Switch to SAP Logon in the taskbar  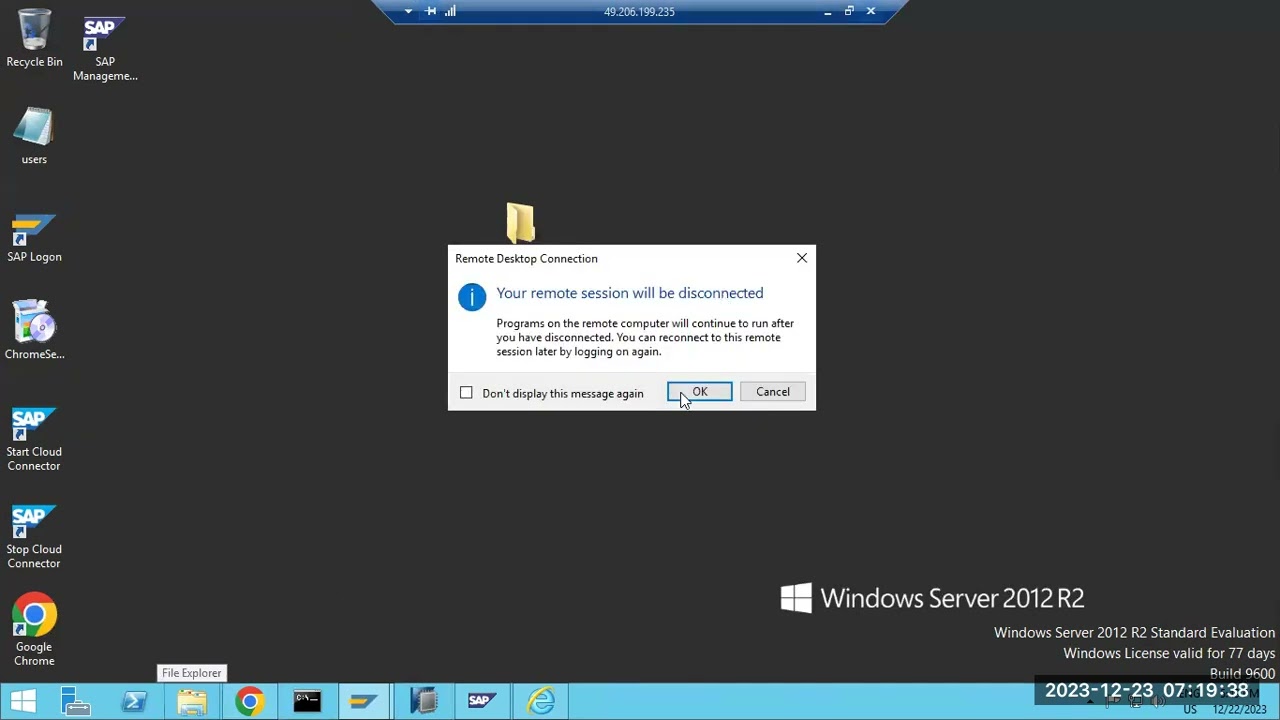[365, 701]
